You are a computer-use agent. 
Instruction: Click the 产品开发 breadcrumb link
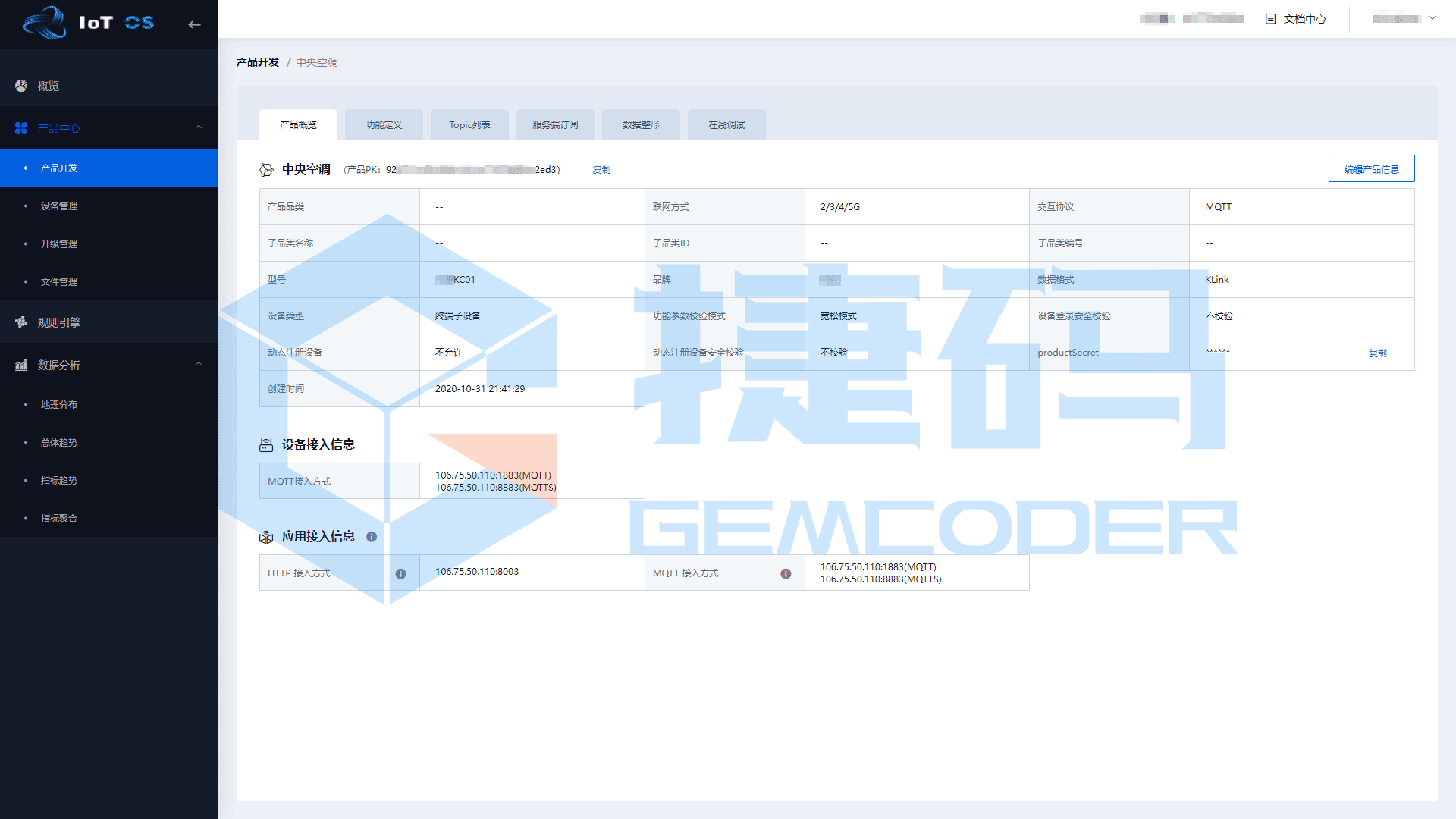coord(258,62)
